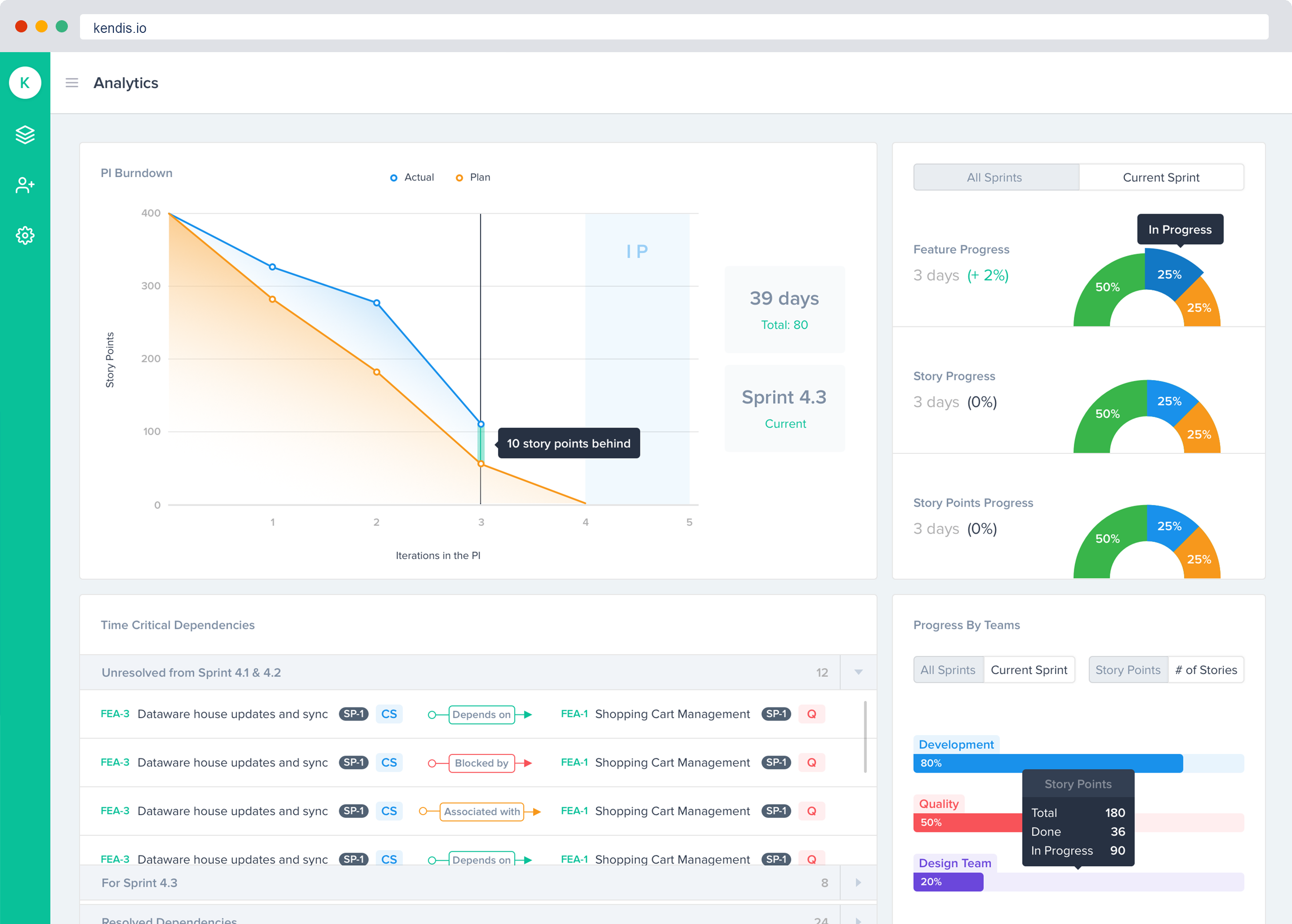Image resolution: width=1292 pixels, height=924 pixels.
Task: Click left SP-1 badge in Blocked by row
Action: [353, 763]
